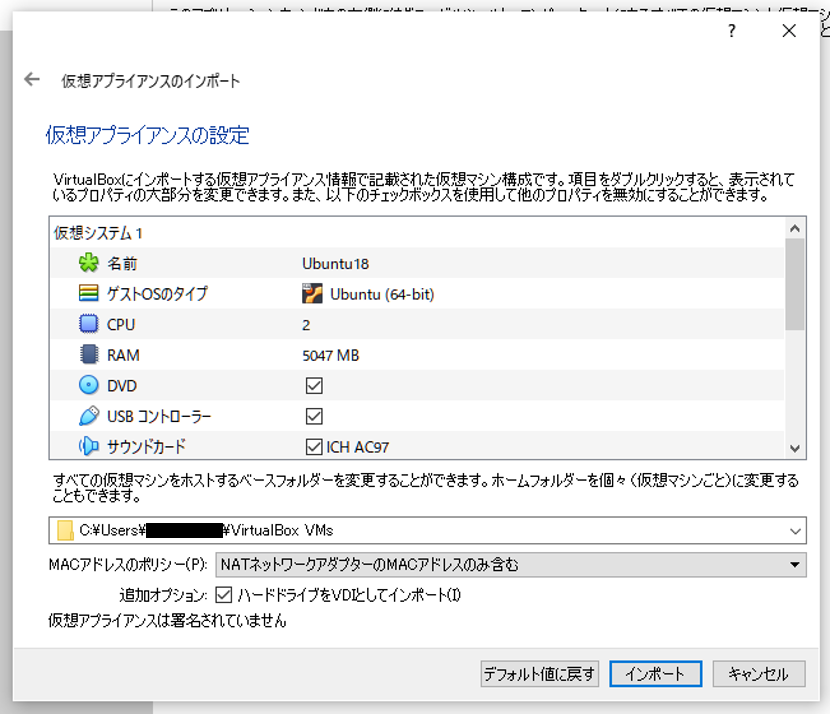This screenshot has width=830, height=714.
Task: Click the 仮想アプライアンスのインポート title text
Action: coord(150,81)
